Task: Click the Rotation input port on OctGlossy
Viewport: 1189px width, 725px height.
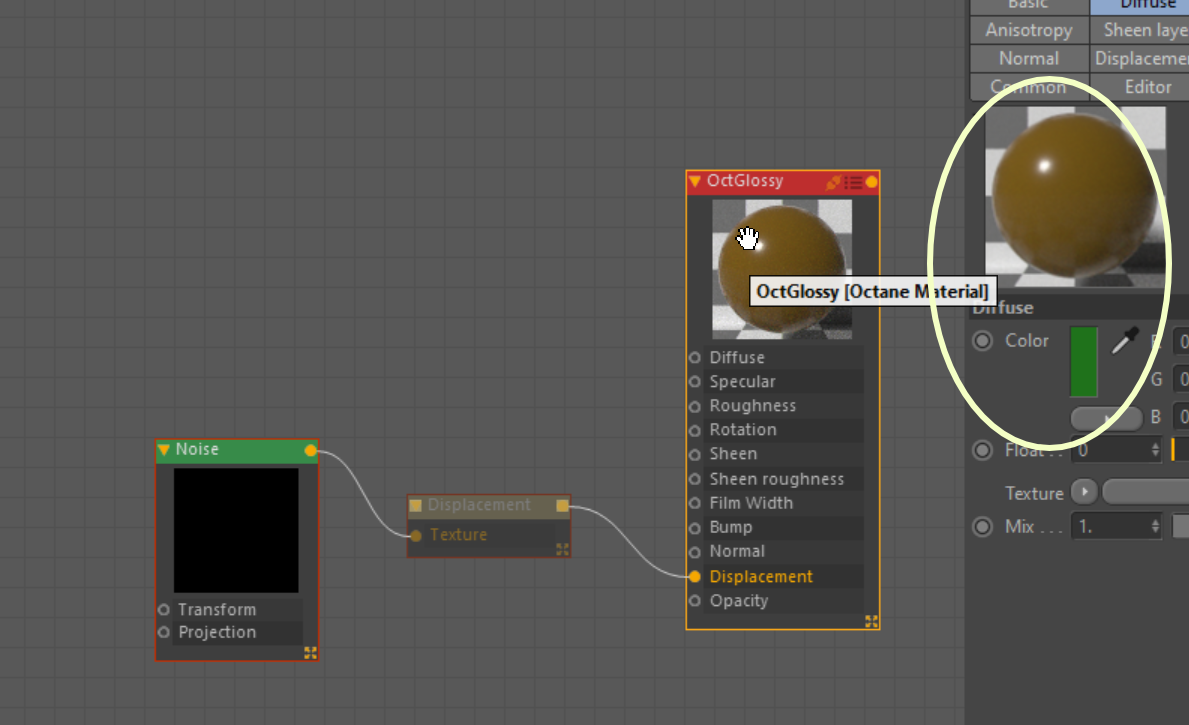Action: click(695, 430)
